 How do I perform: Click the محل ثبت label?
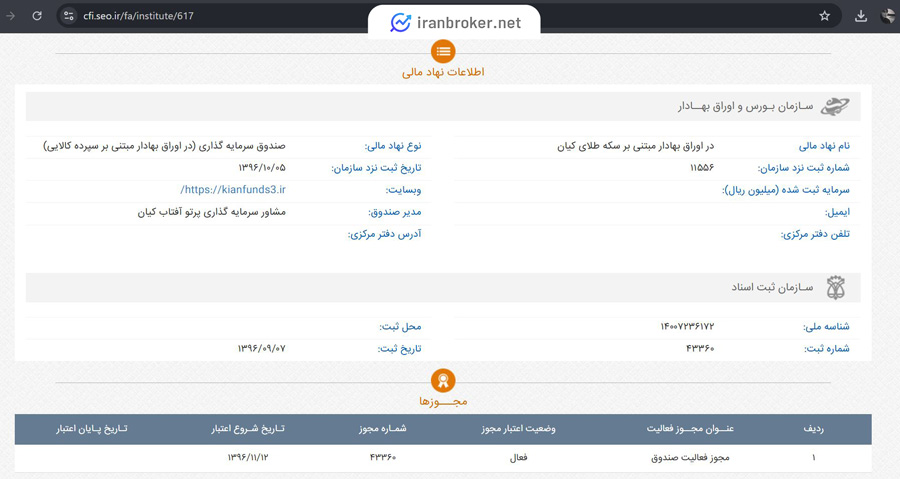[400, 327]
